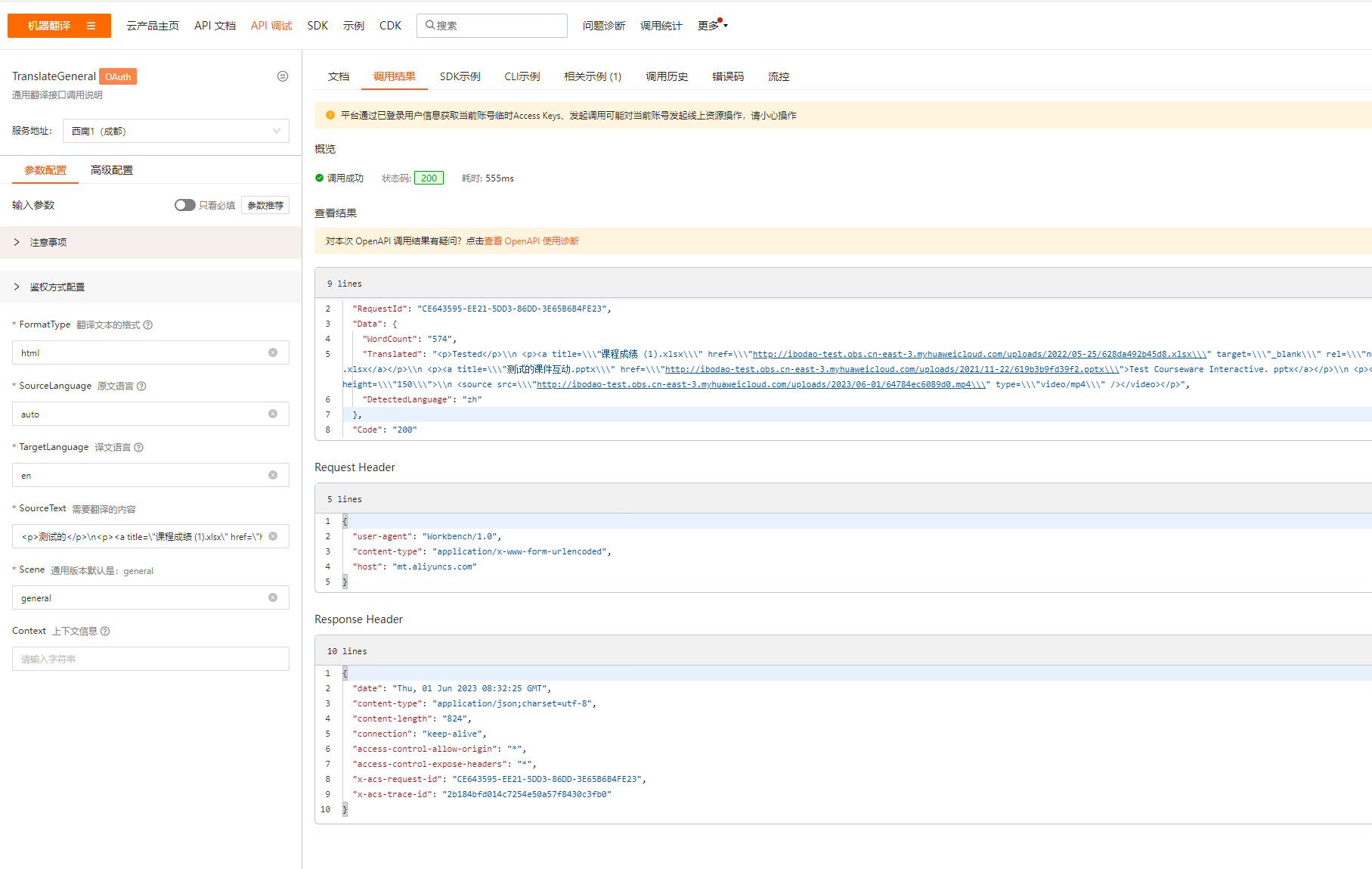Screen dimensions: 1372x869
Task: Click the 参数推荐 button
Action: pos(265,205)
